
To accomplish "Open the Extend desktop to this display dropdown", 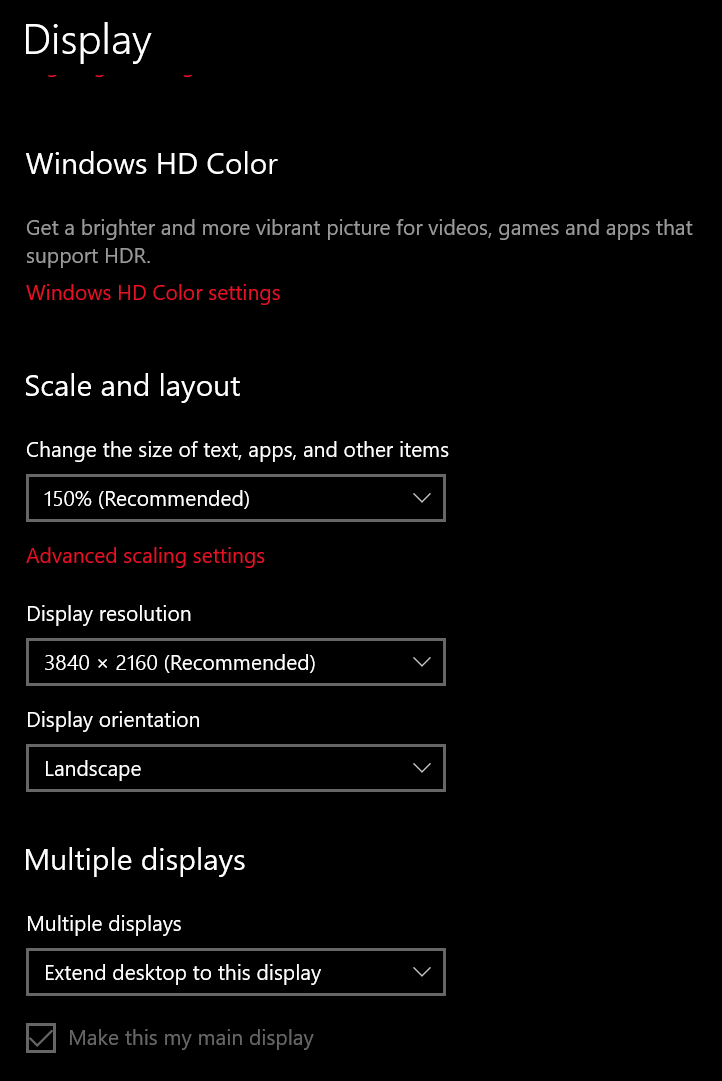I will coord(236,972).
